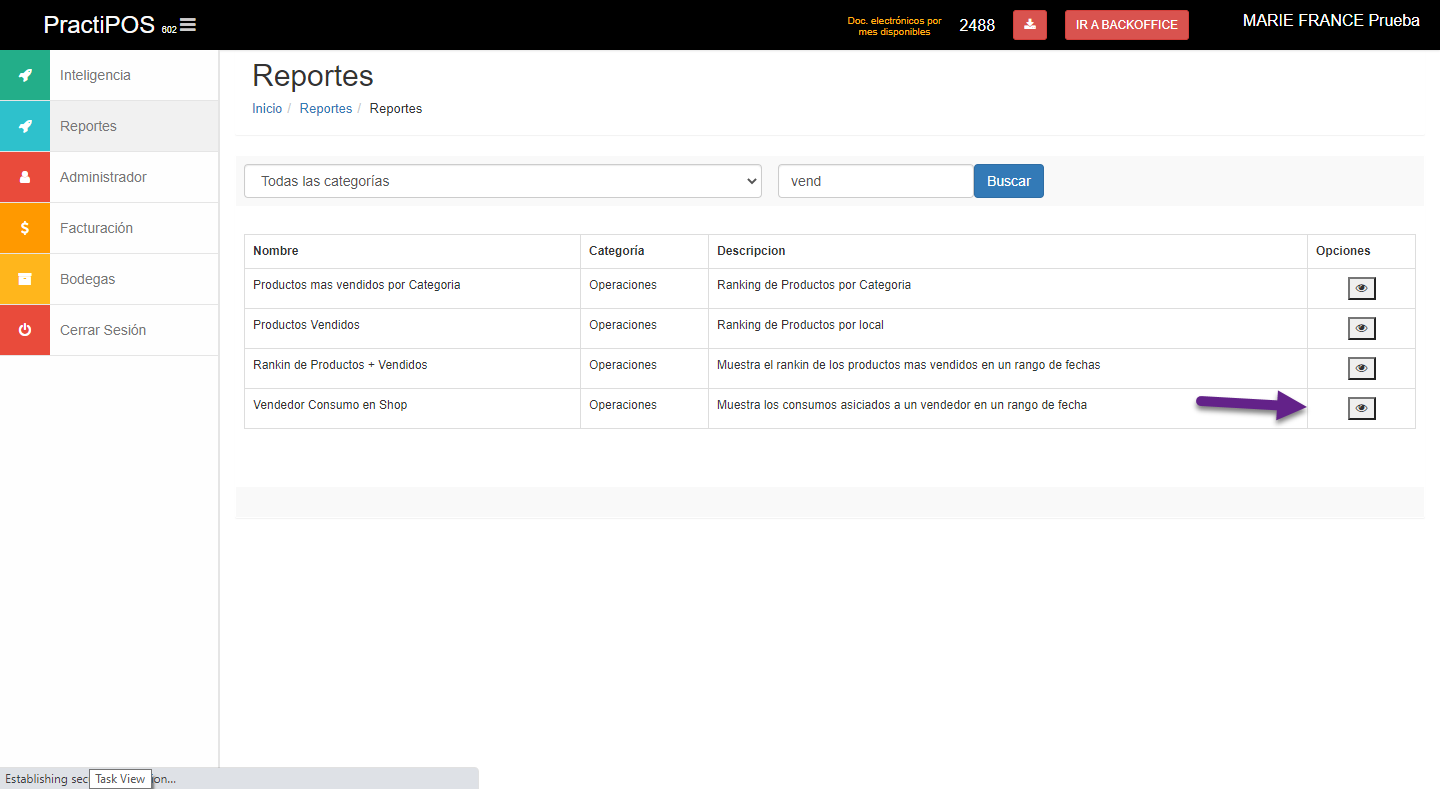Viewport: 1440px width, 789px height.
Task: Click the yellow Bodegas archive icon
Action: tap(25, 280)
